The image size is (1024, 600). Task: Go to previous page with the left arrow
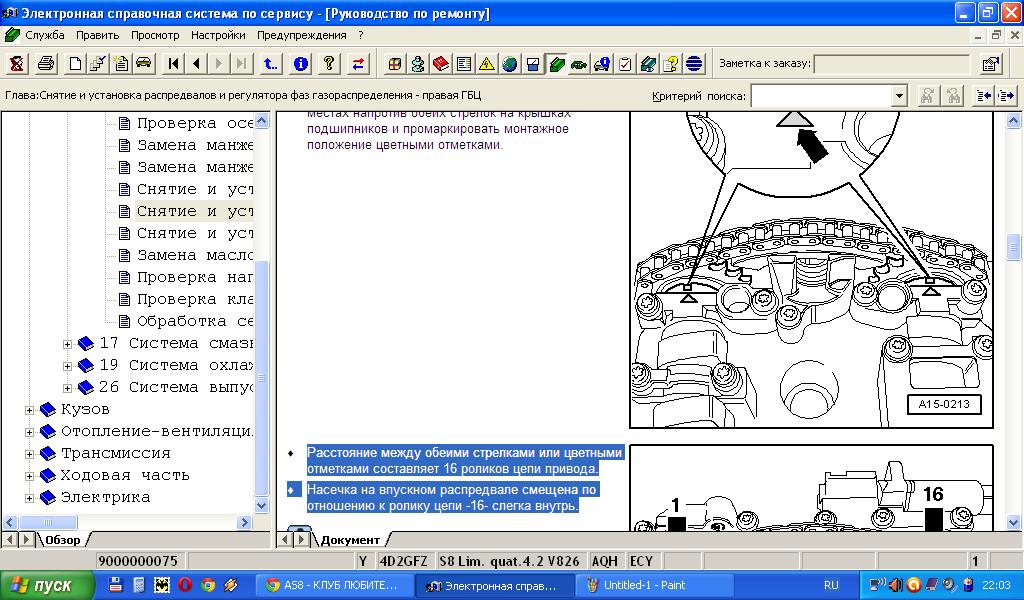pyautogui.click(x=196, y=64)
